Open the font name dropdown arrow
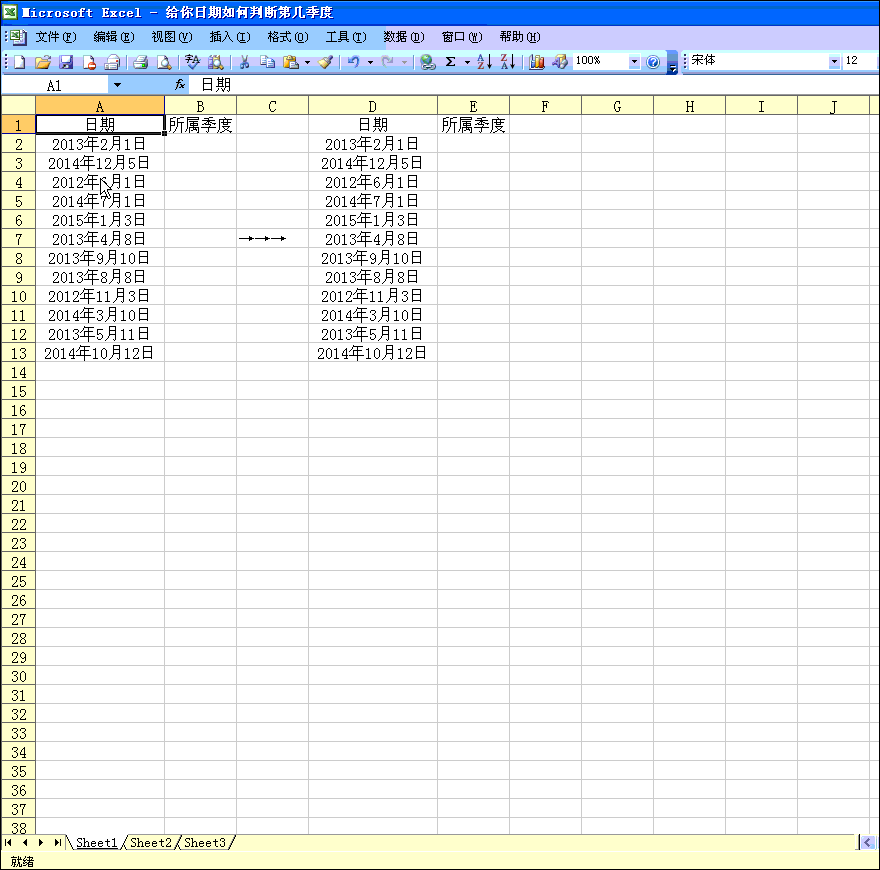 (834, 62)
